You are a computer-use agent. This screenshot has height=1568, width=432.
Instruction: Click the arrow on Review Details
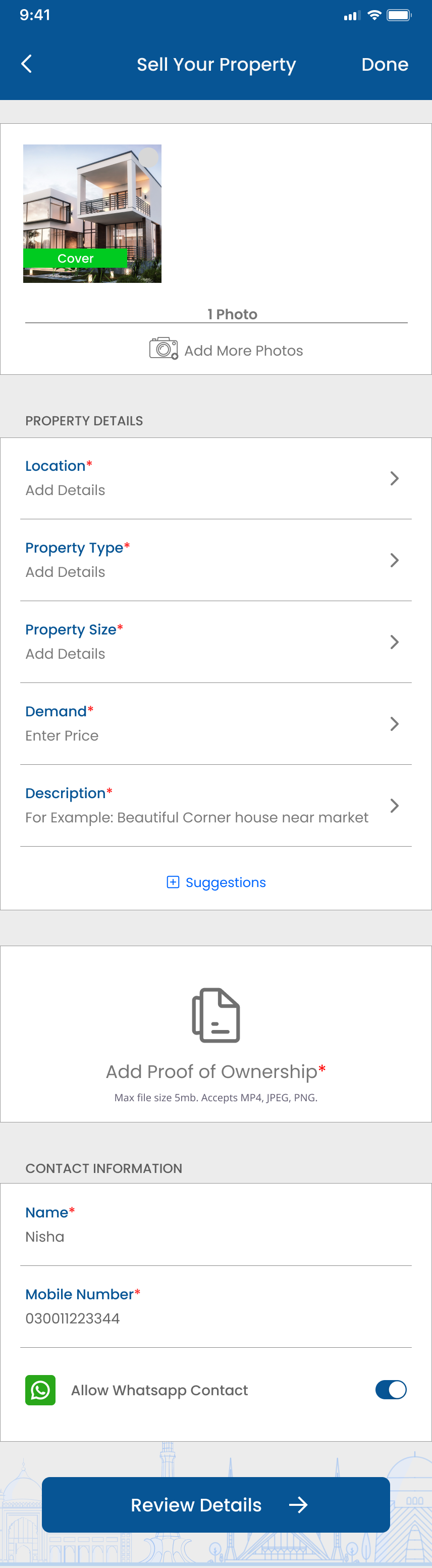click(298, 1505)
